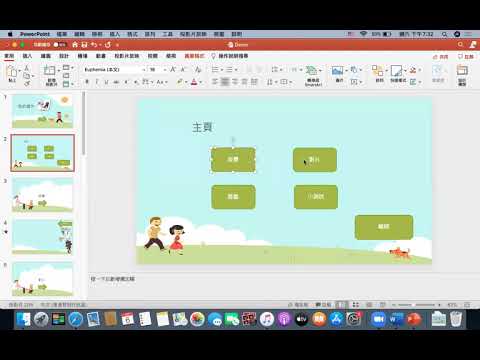Click the text highlight color swatch
This screenshot has height=360, width=480.
pyautogui.click(x=180, y=82)
